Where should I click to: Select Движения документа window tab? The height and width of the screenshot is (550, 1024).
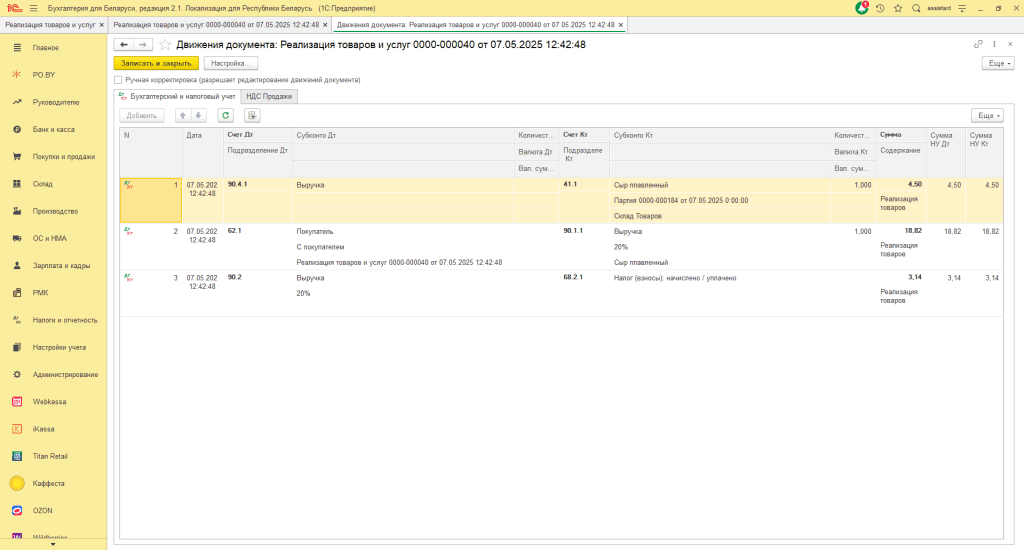click(x=475, y=25)
